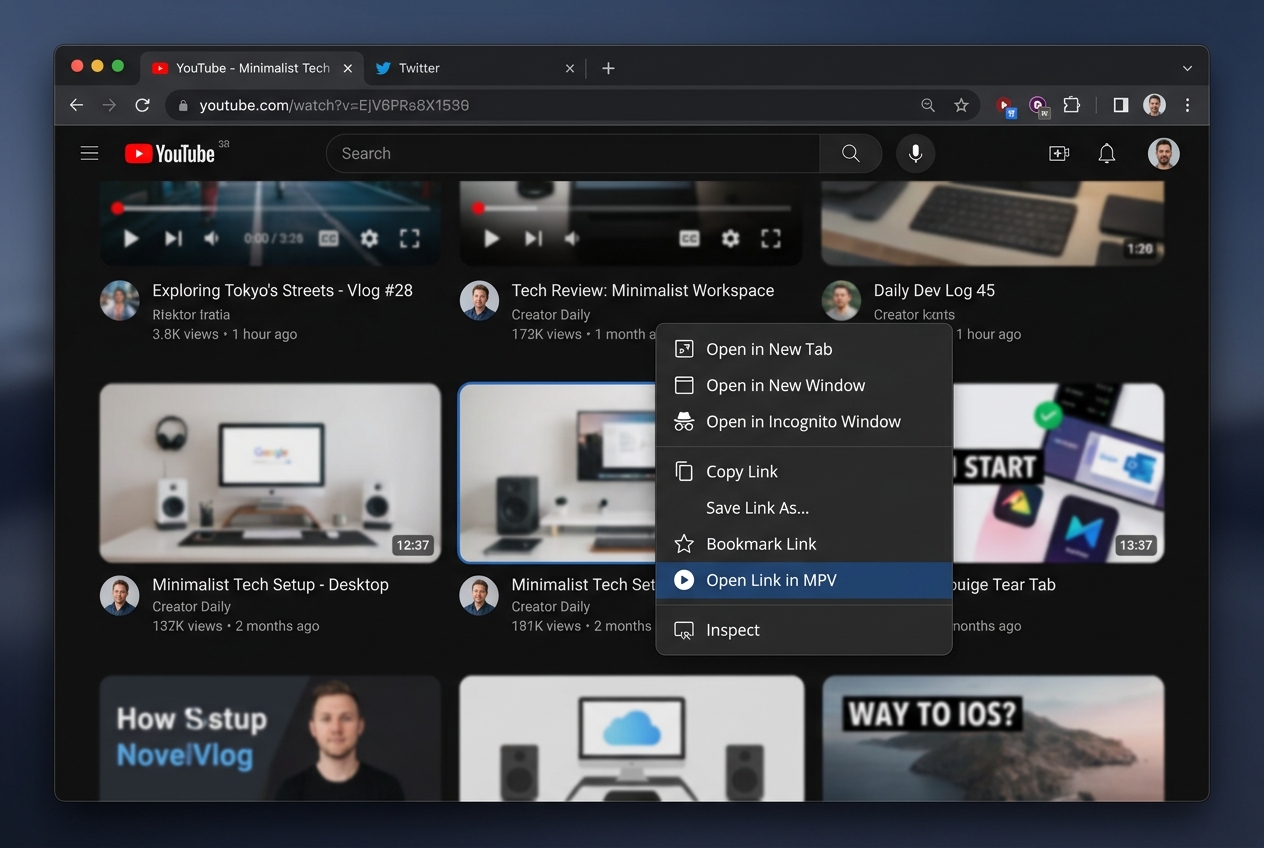Bookmark this page with star icon
Image resolution: width=1264 pixels, height=848 pixels.
click(x=961, y=105)
